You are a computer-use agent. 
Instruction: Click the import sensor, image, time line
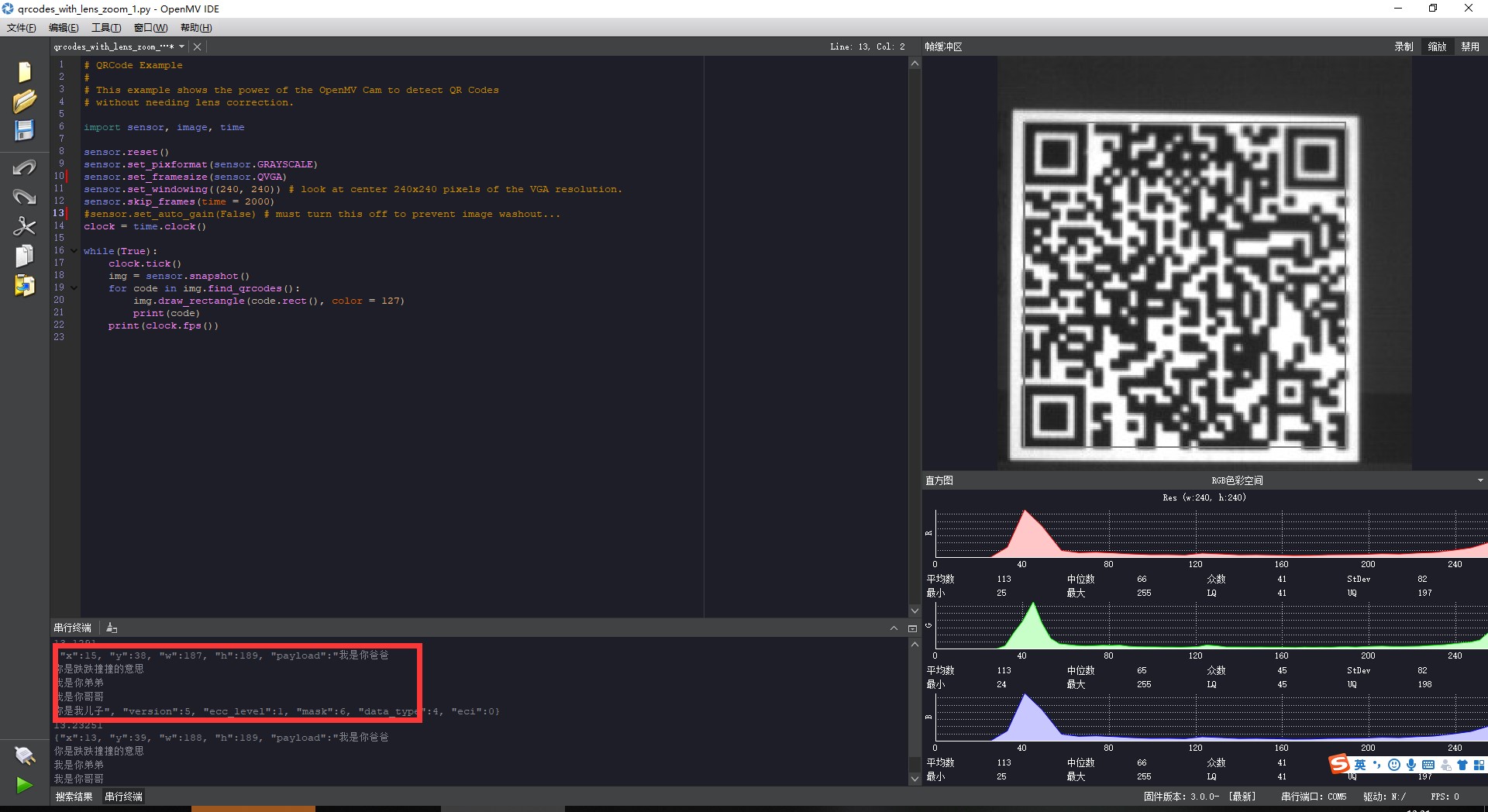tap(164, 127)
